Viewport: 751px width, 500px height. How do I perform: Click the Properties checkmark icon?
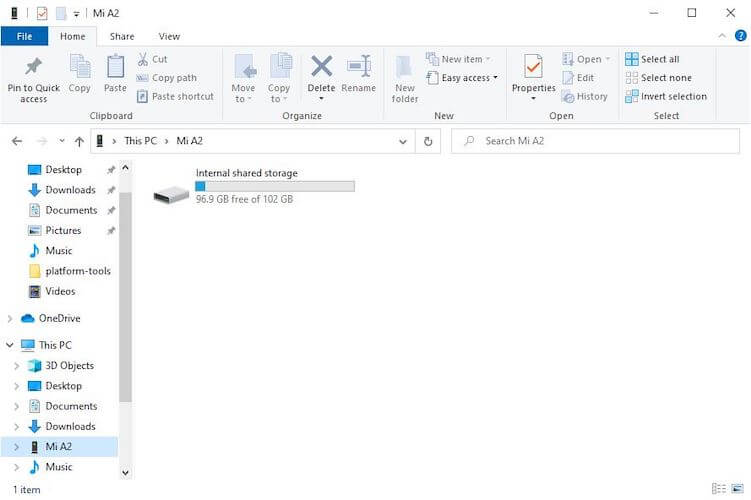(533, 66)
